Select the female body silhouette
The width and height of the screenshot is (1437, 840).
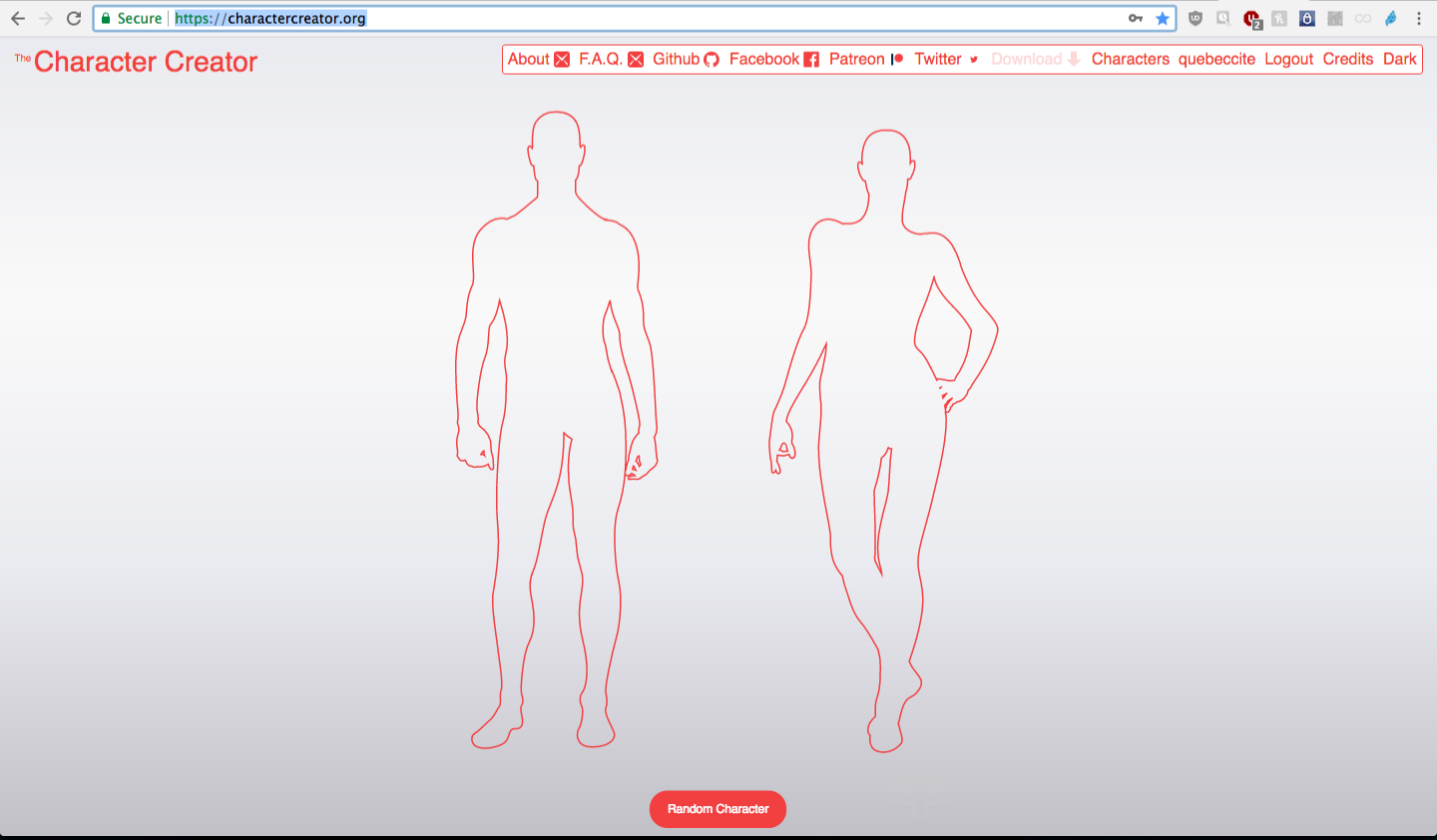pyautogui.click(x=883, y=440)
